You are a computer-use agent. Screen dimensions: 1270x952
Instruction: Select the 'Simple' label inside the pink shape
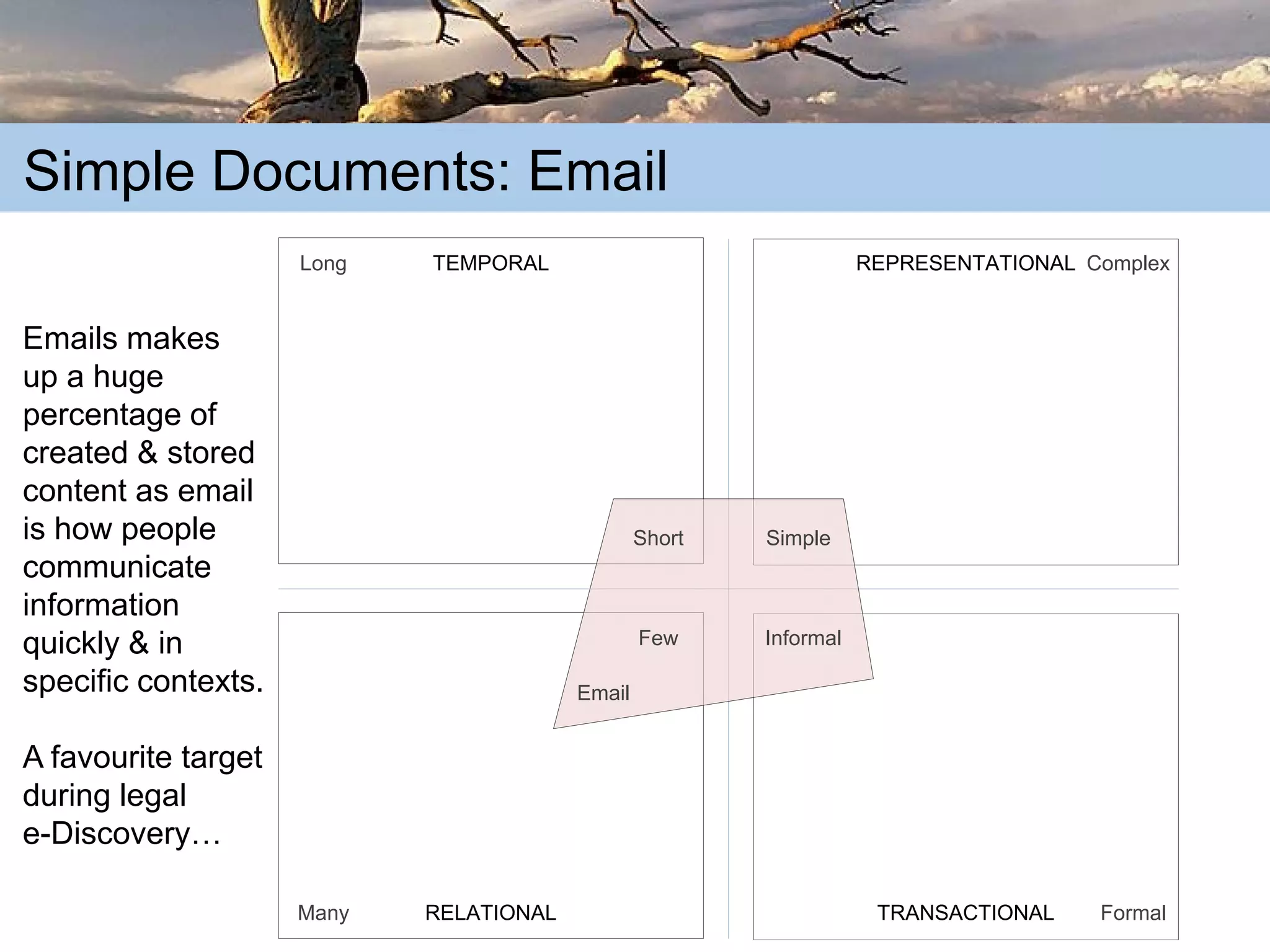click(798, 539)
